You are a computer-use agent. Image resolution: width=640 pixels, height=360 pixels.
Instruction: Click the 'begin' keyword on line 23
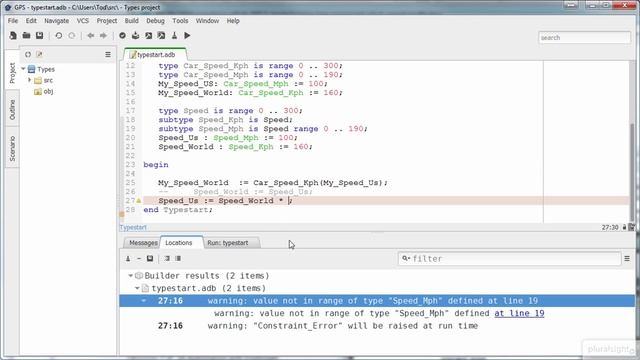point(156,165)
